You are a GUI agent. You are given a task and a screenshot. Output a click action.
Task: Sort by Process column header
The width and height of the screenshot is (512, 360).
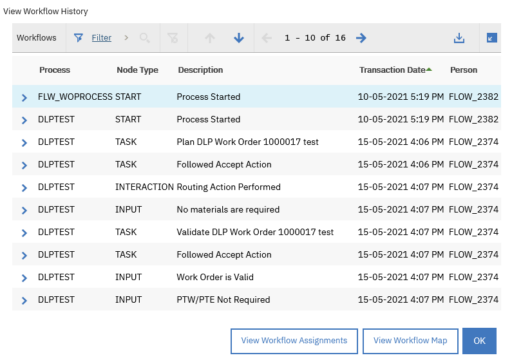coord(55,70)
